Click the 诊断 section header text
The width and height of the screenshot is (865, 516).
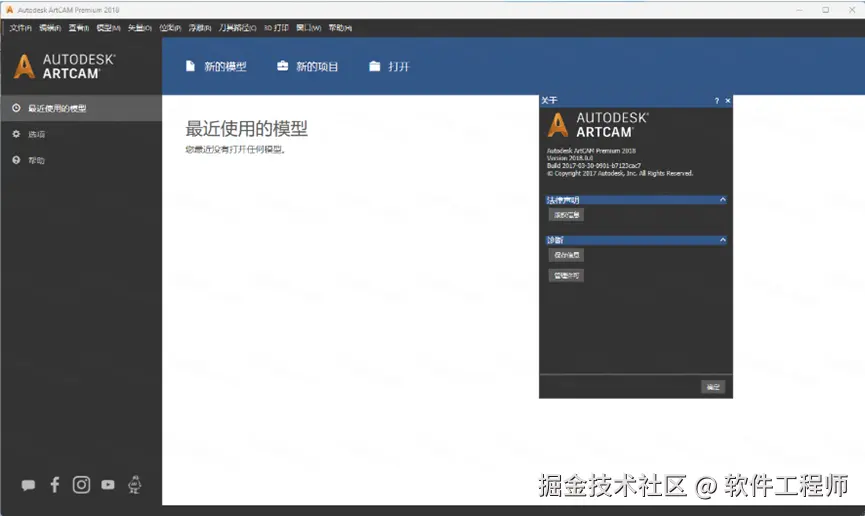(x=555, y=240)
